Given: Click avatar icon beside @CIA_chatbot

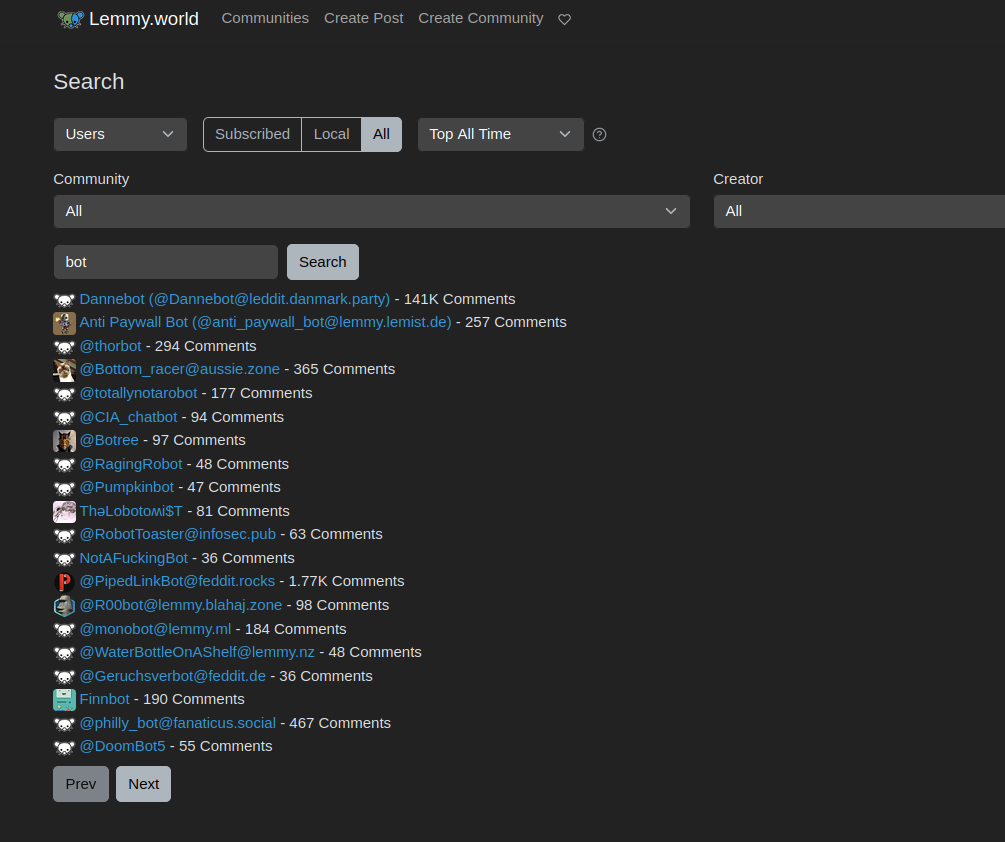Looking at the screenshot, I should [64, 418].
